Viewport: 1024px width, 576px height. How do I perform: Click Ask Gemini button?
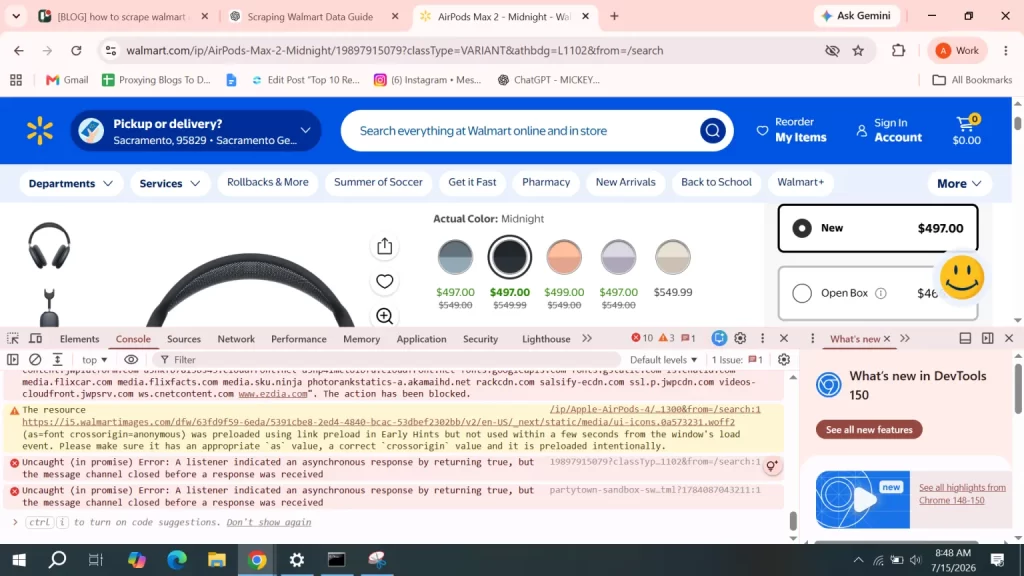[856, 16]
